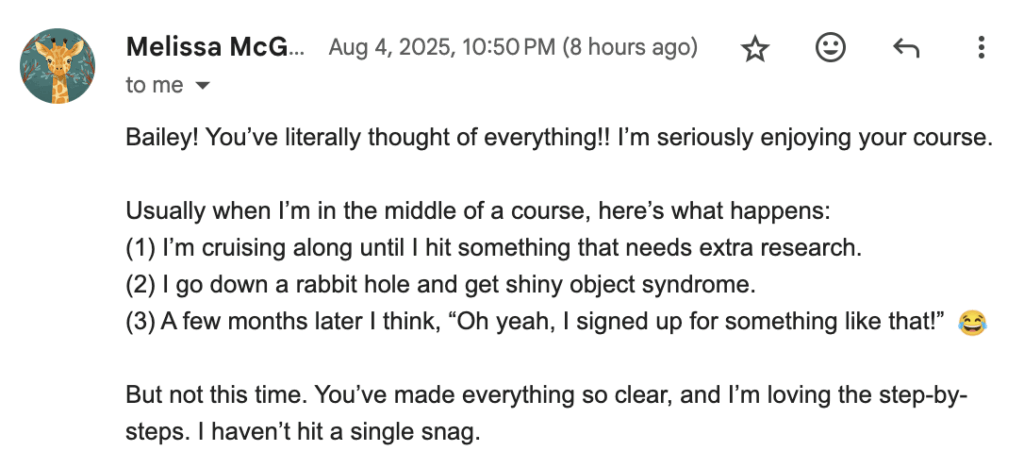Viewport: 1024px width, 451px height.
Task: Add an emoji reaction to the message
Action: 830,48
